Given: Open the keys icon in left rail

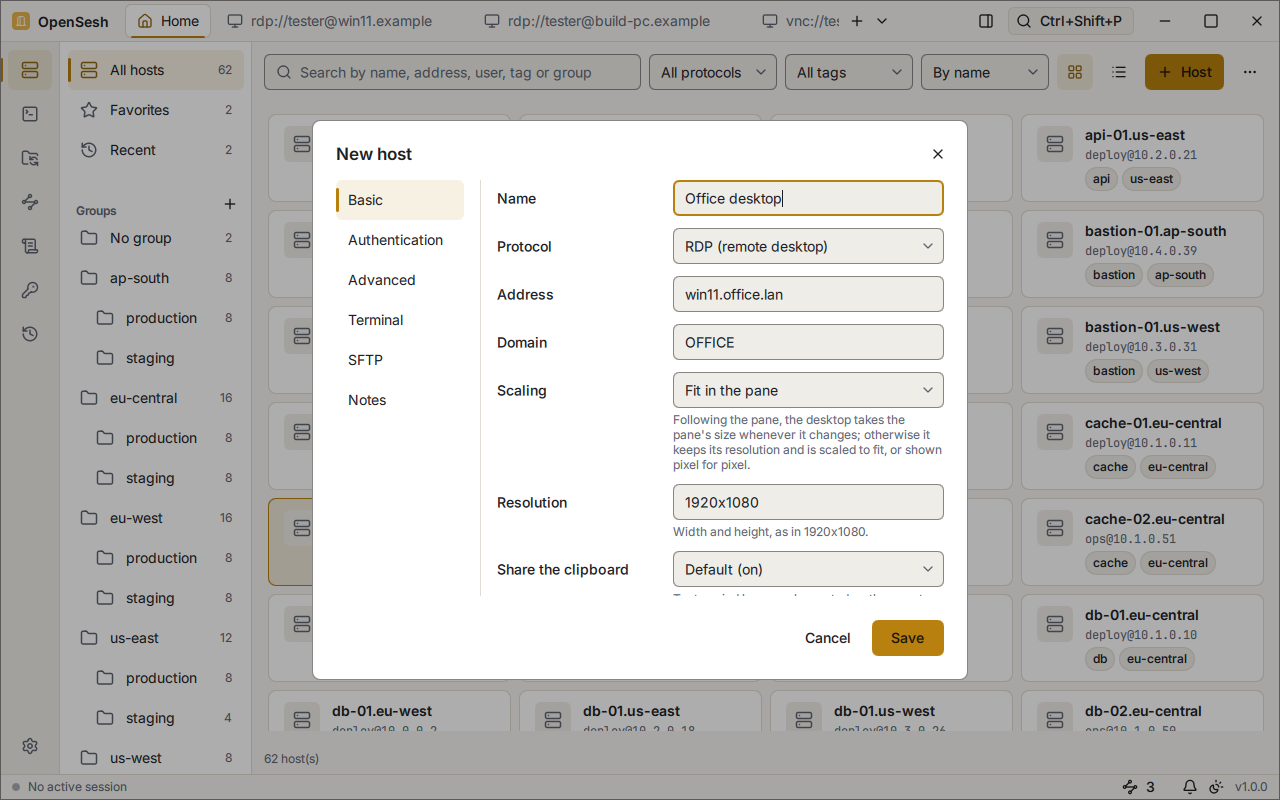Looking at the screenshot, I should pos(29,290).
